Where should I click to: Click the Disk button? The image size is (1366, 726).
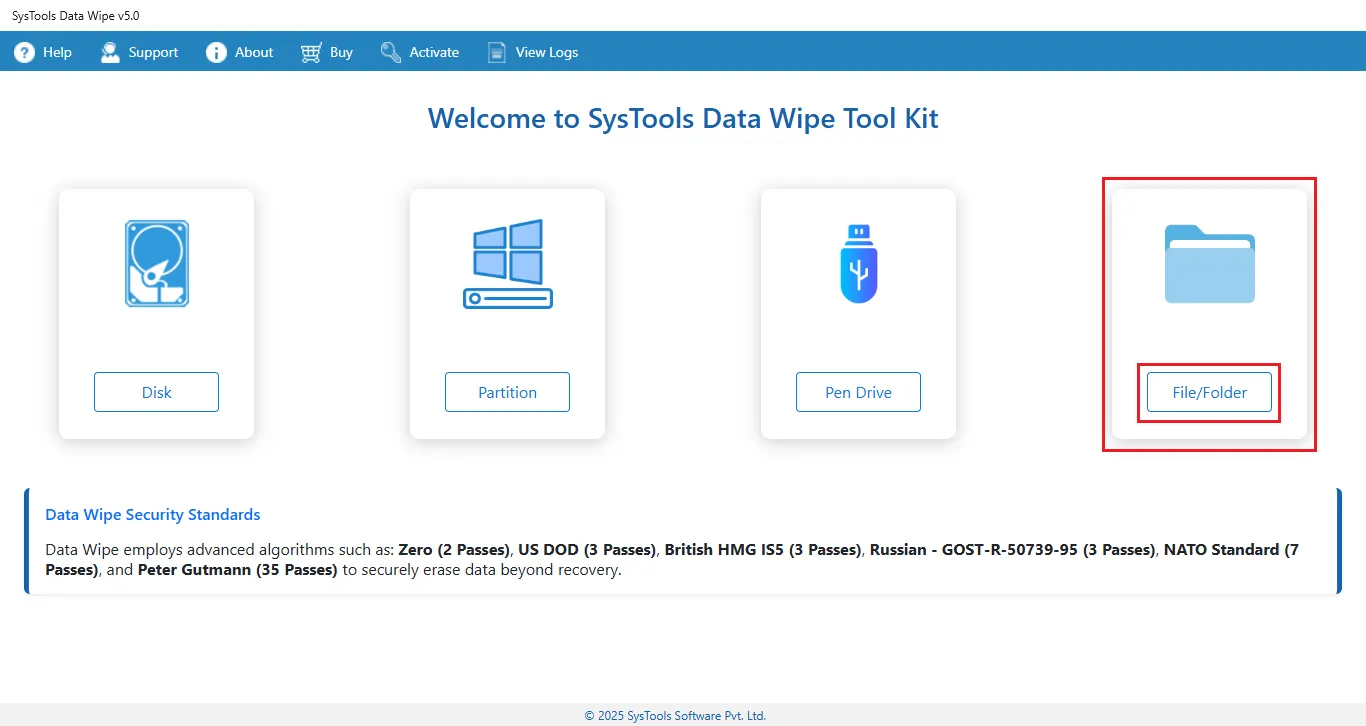click(x=157, y=392)
